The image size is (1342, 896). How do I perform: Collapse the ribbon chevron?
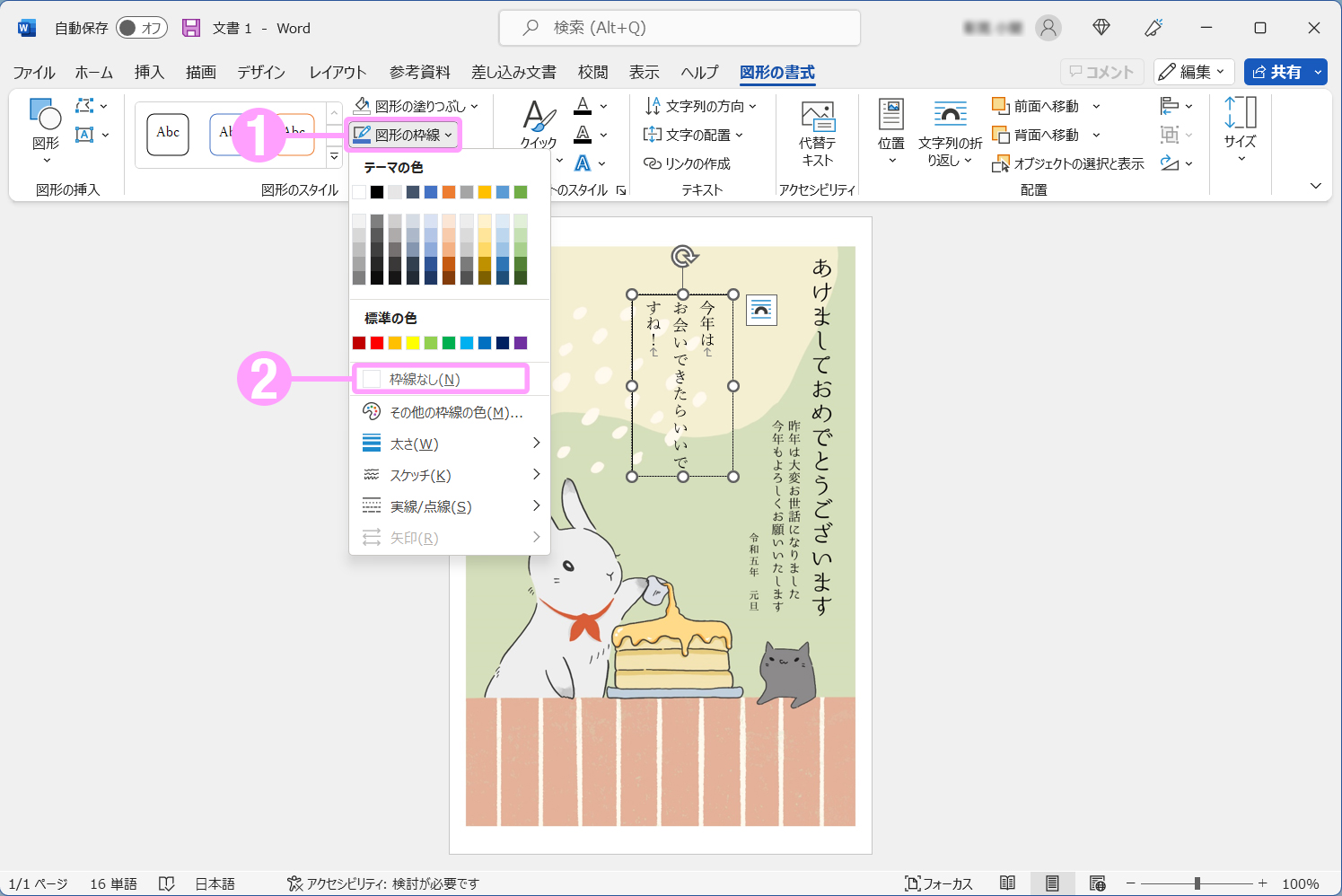1315,186
